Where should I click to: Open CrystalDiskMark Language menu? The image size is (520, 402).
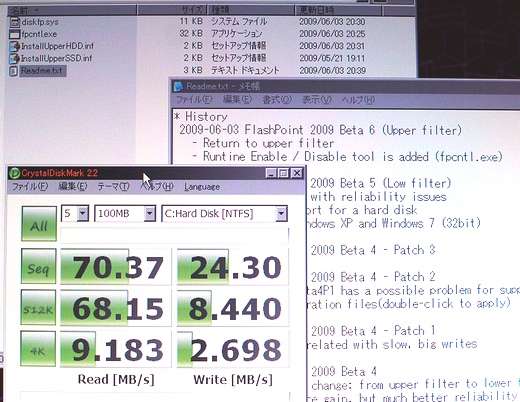pyautogui.click(x=202, y=187)
